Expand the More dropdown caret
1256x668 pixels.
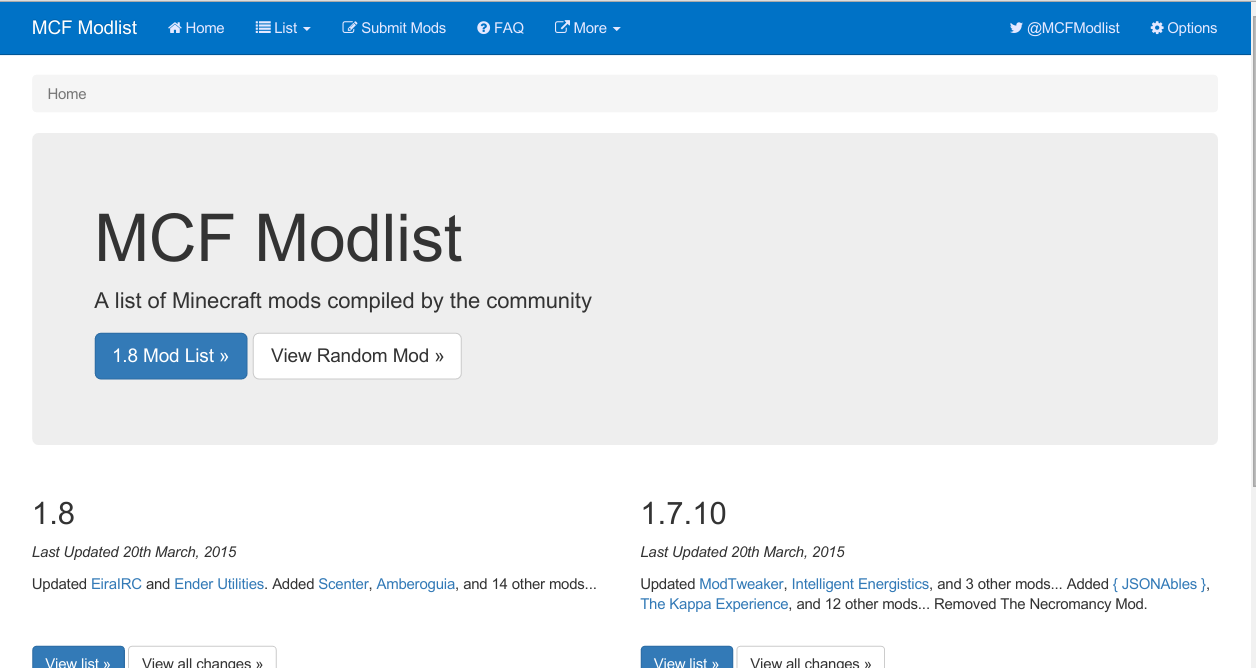click(x=617, y=29)
